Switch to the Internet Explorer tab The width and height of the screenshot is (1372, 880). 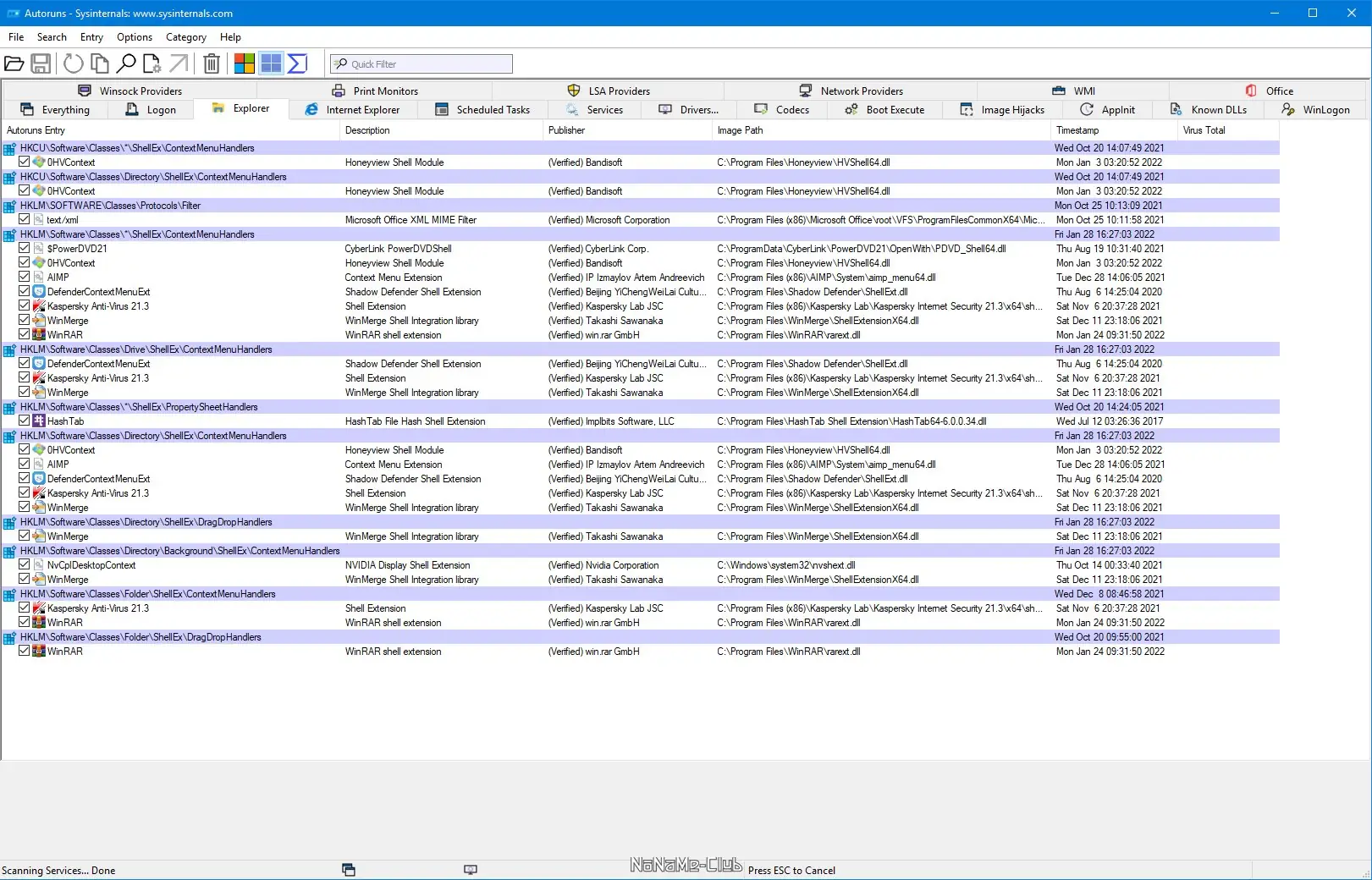coord(352,110)
